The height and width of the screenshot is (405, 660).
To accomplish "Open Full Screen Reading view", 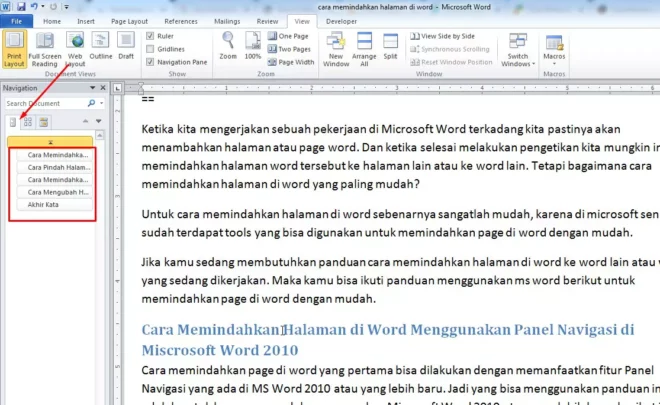I will pos(45,49).
